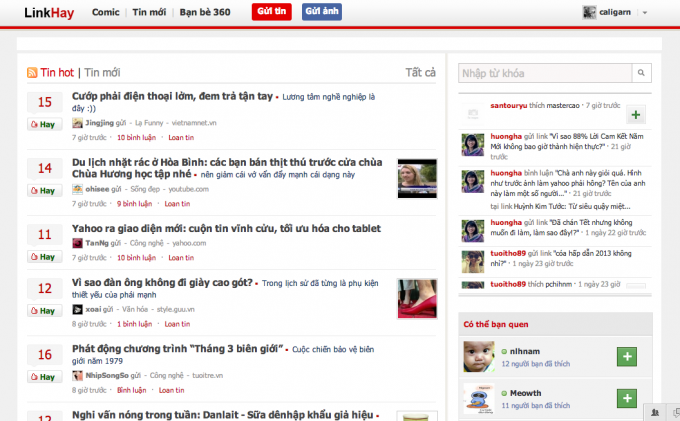Open 9 bình luận on Hòa Bình story

pyautogui.click(x=134, y=204)
